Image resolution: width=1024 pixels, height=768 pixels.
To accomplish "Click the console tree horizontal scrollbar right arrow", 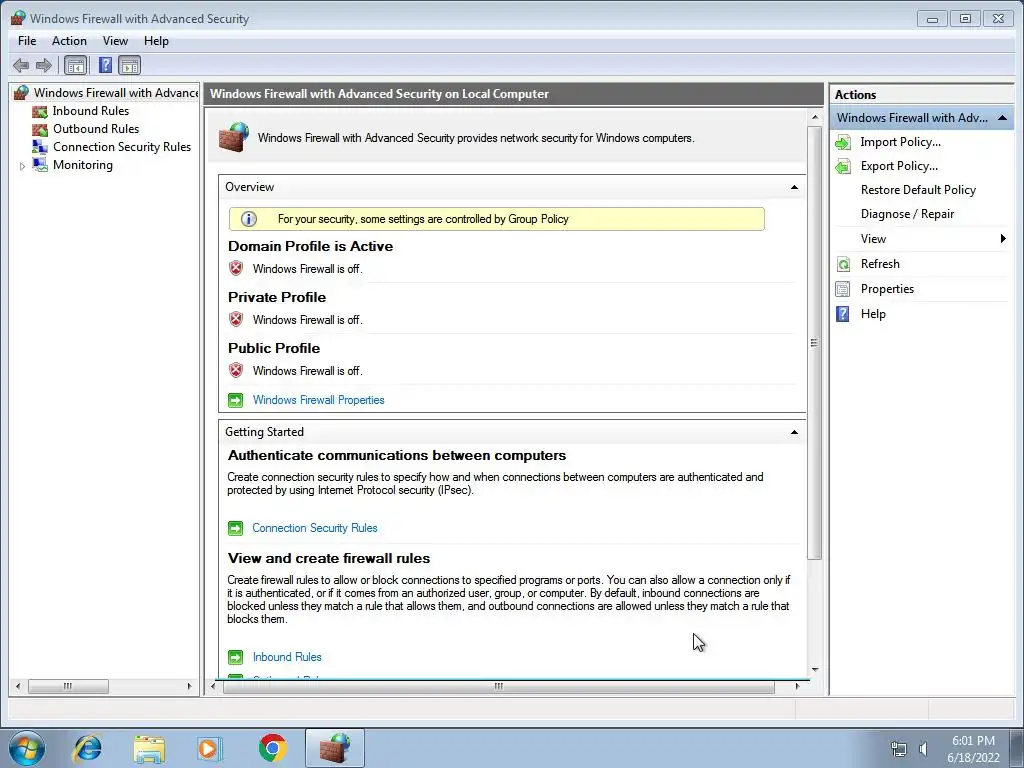I will 189,686.
